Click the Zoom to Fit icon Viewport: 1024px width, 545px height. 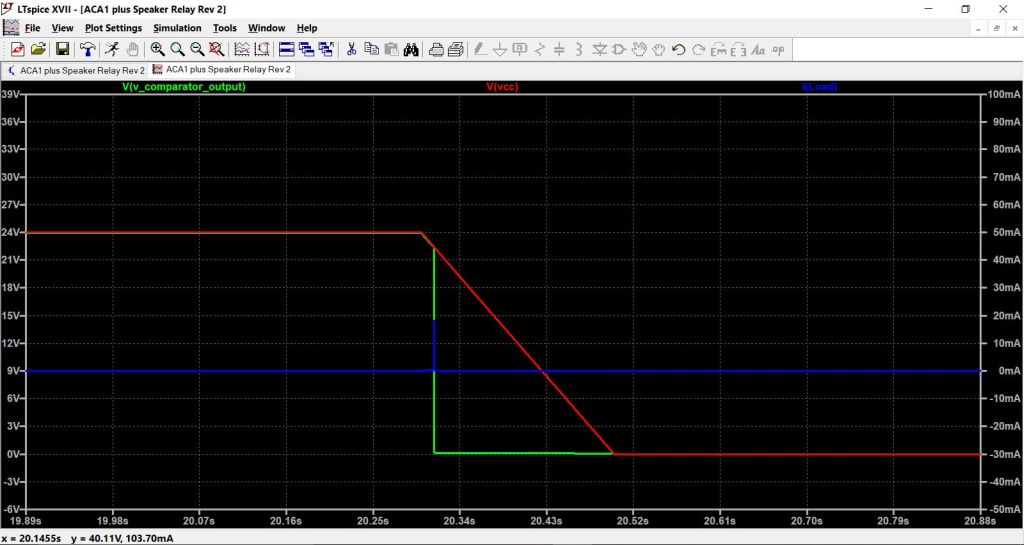coord(217,50)
